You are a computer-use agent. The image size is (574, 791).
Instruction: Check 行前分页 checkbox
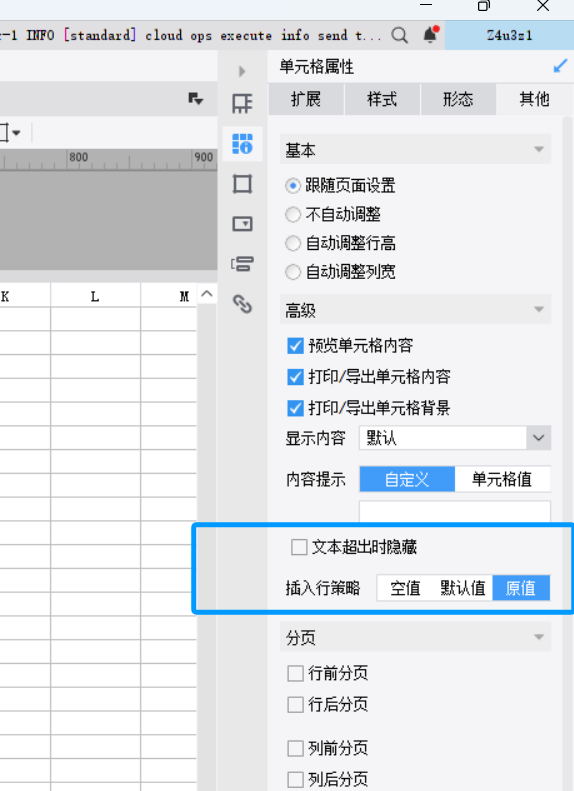click(295, 673)
